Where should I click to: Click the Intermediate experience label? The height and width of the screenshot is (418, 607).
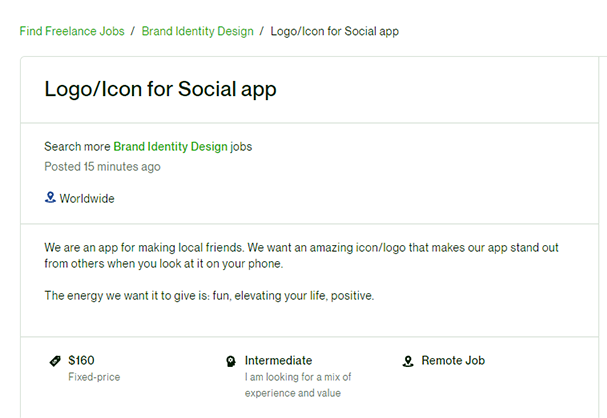click(x=278, y=360)
